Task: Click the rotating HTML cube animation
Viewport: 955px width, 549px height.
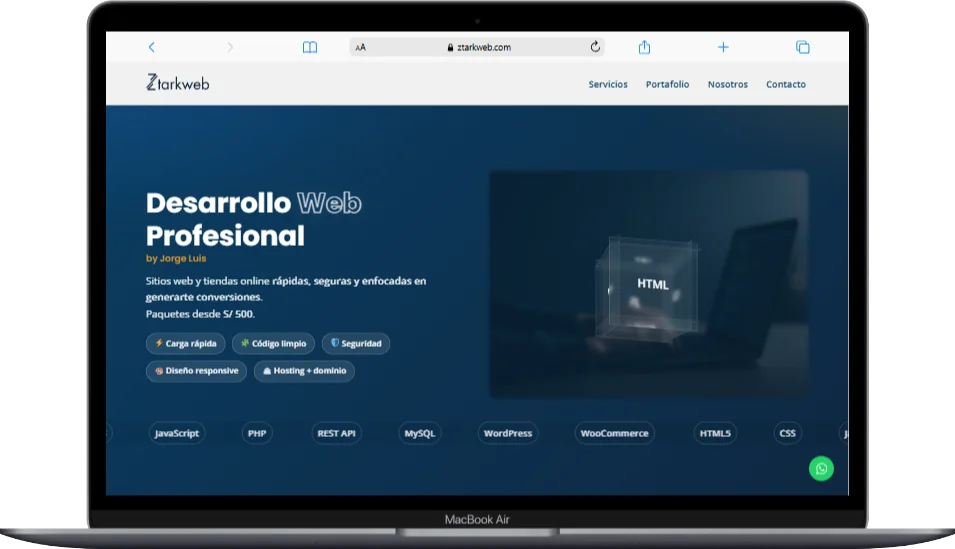Action: [649, 288]
